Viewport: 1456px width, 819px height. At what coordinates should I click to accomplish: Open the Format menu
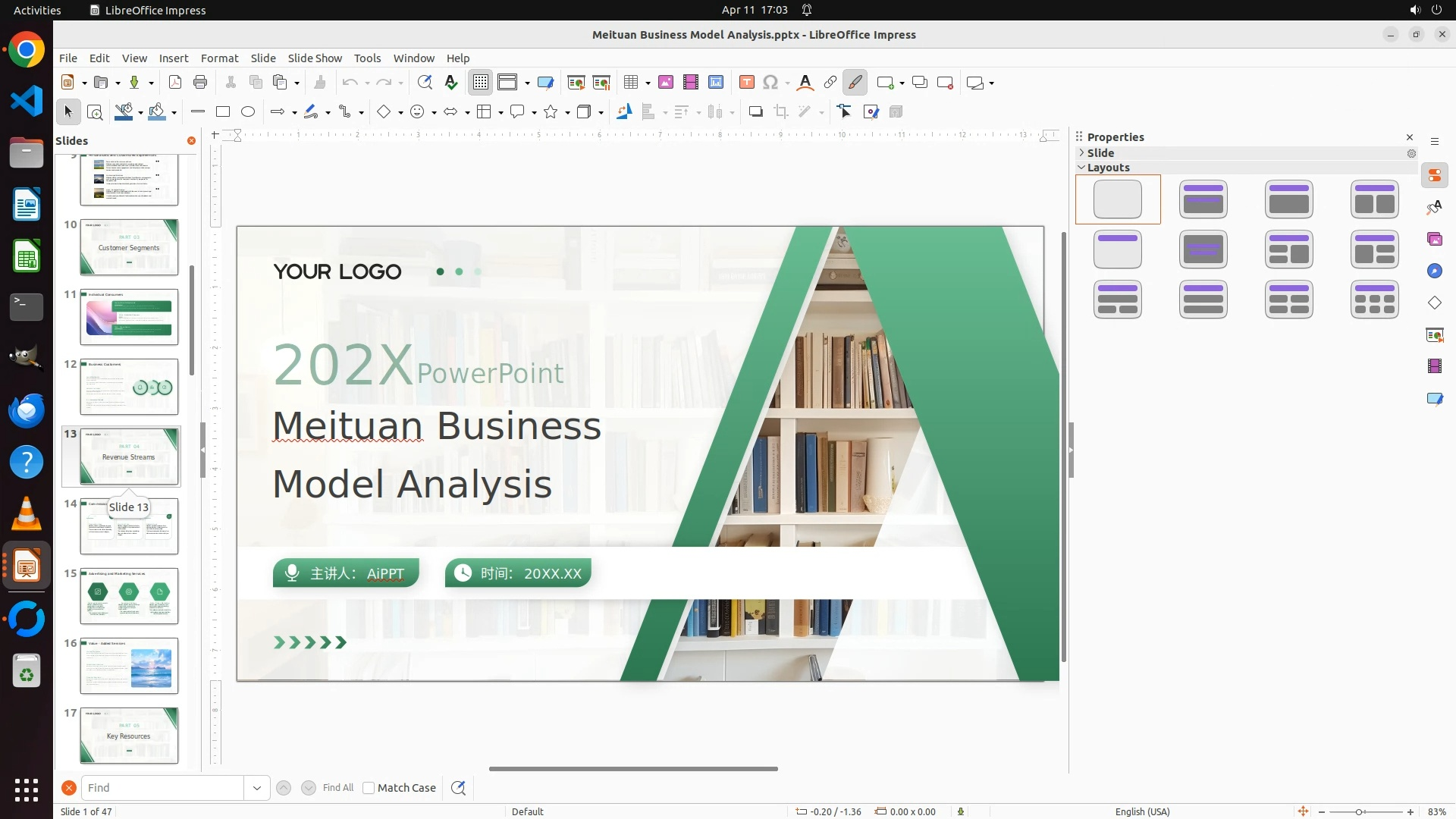[219, 58]
